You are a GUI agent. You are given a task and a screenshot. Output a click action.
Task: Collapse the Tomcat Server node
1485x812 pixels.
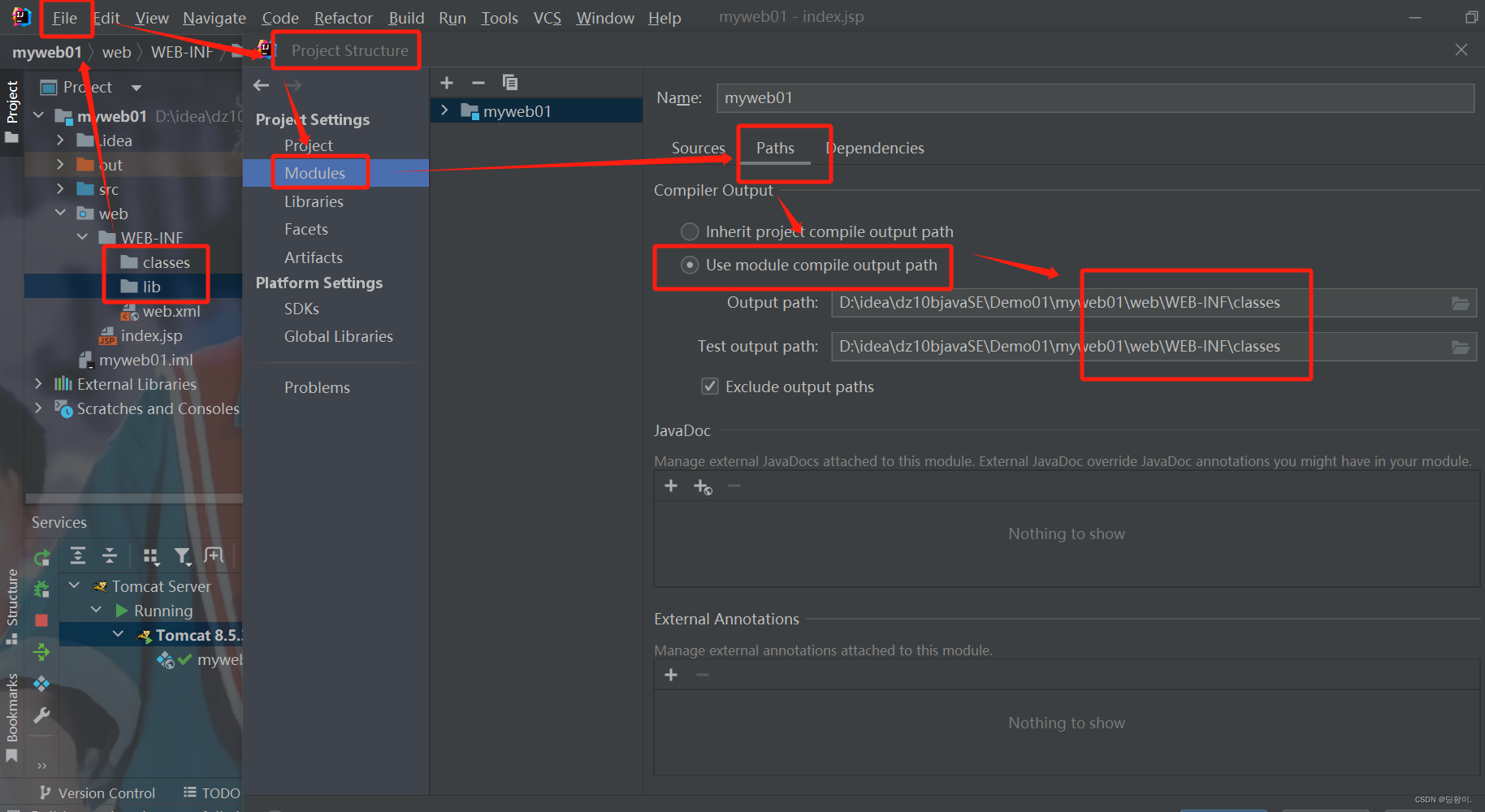pyautogui.click(x=75, y=585)
